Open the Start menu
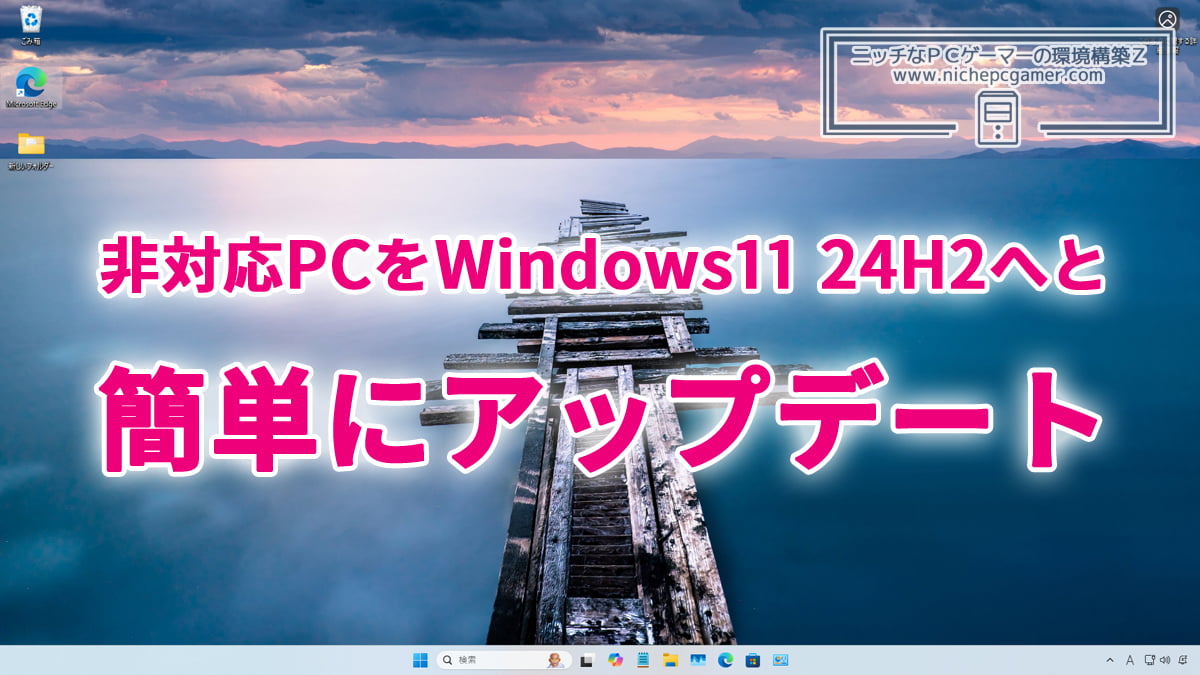Image resolution: width=1200 pixels, height=675 pixels. click(x=420, y=660)
